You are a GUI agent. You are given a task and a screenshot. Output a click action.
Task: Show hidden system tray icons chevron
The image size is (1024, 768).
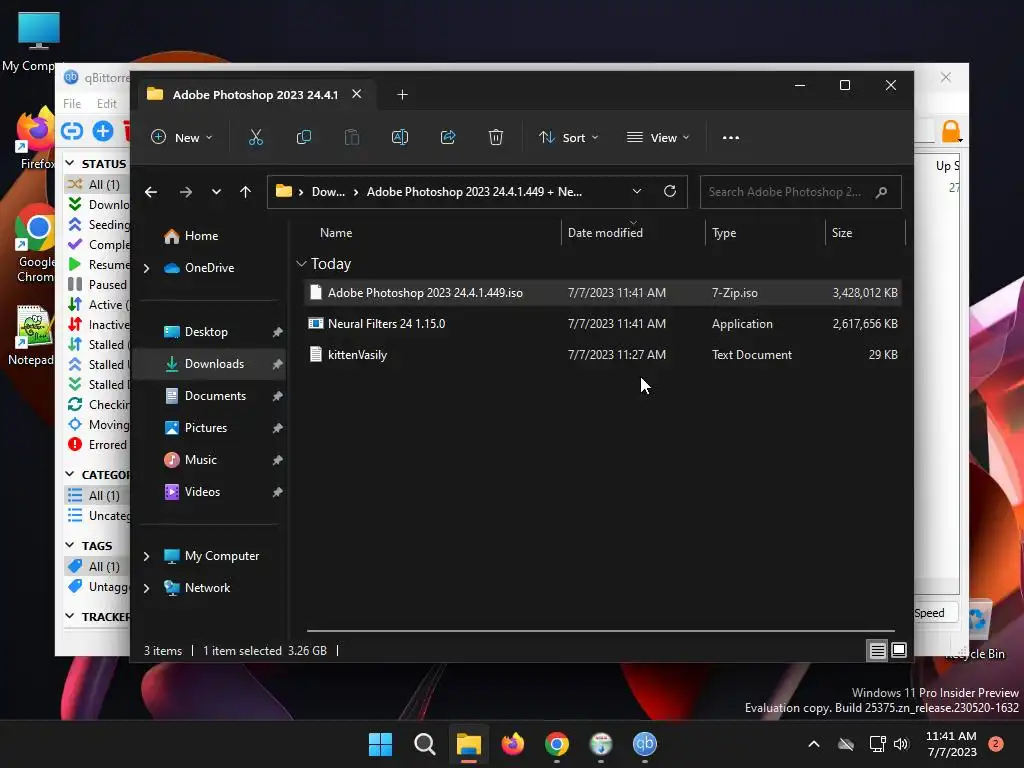[814, 744]
